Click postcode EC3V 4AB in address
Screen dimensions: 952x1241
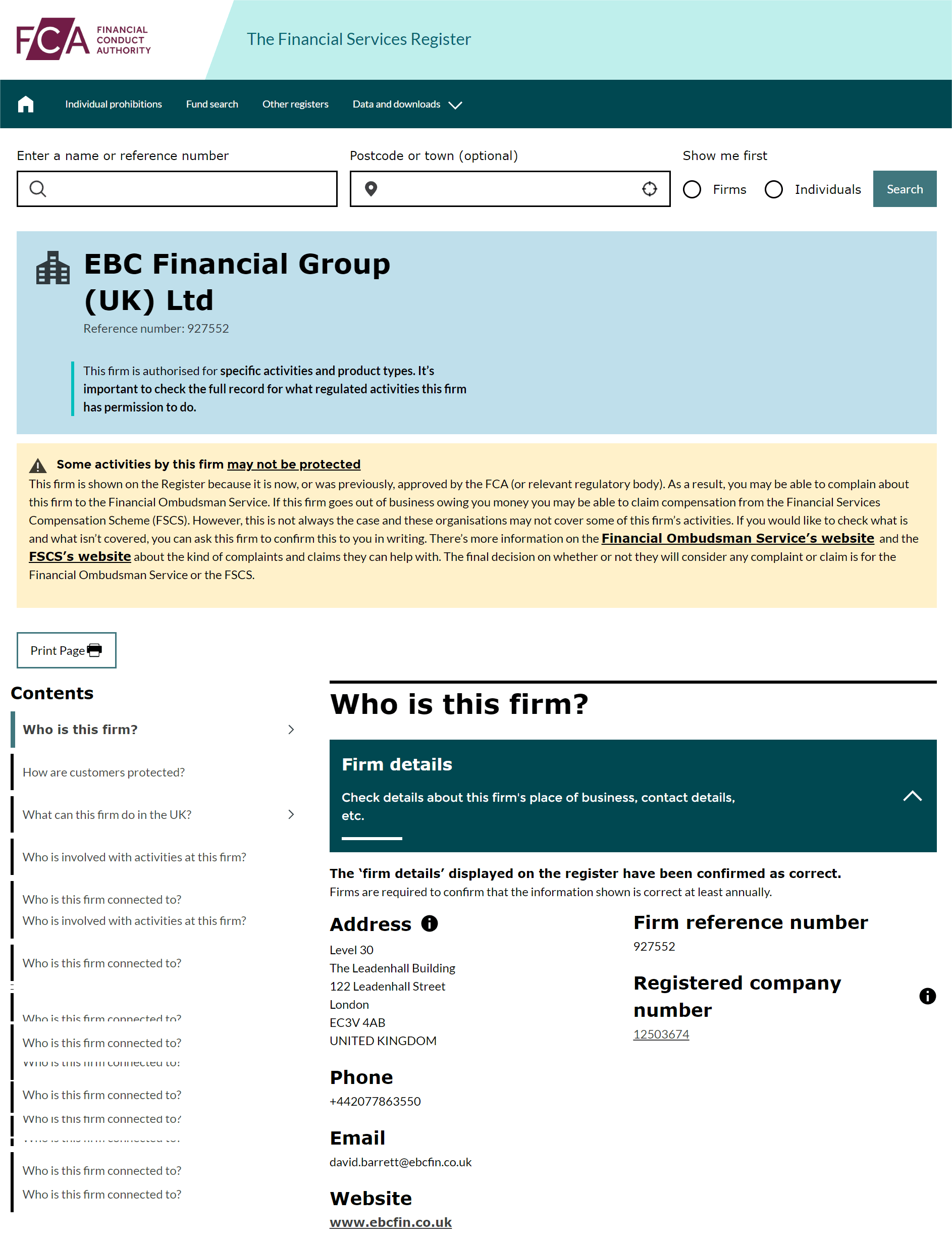click(x=357, y=1022)
